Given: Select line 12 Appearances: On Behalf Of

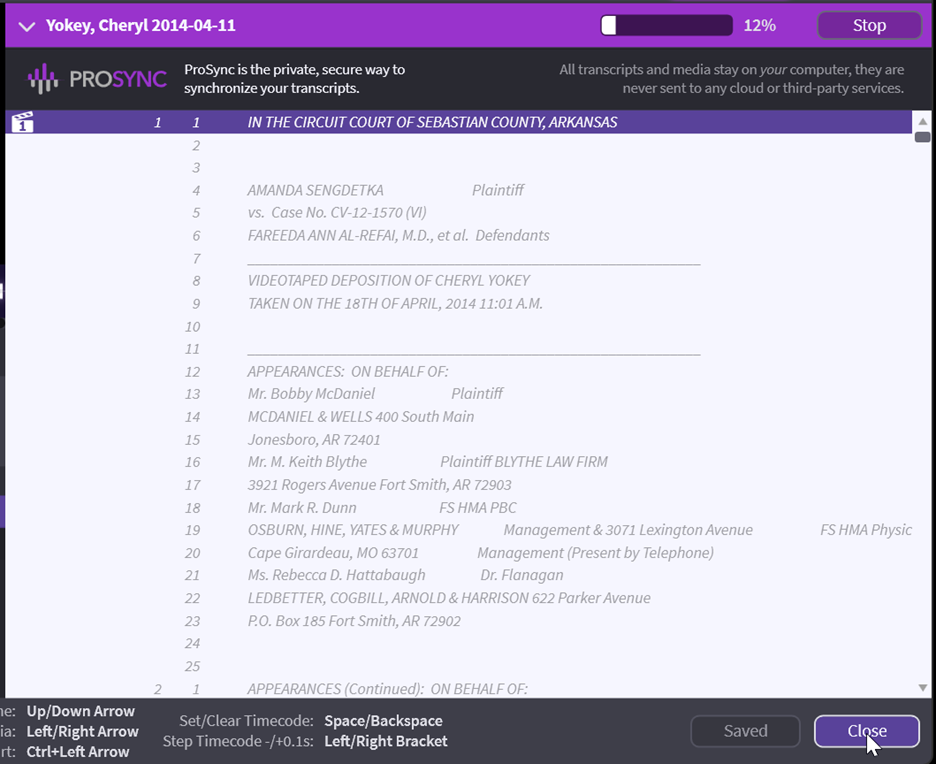Looking at the screenshot, I should (348, 372).
